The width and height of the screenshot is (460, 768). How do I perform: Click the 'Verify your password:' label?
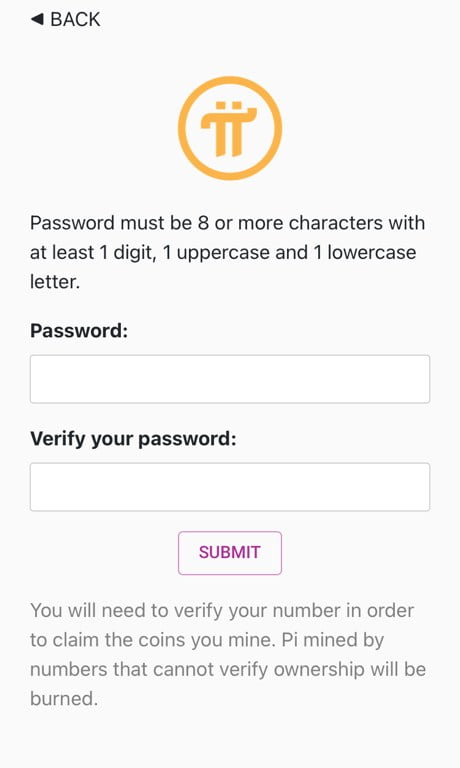(x=133, y=439)
